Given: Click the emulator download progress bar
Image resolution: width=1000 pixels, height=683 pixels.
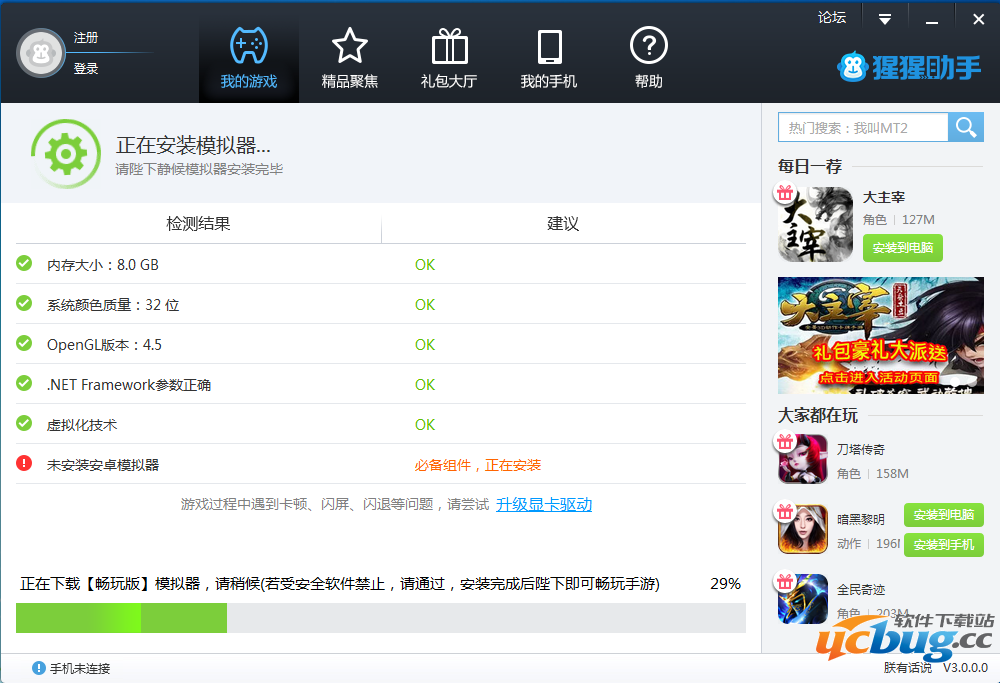Looking at the screenshot, I should 380,618.
